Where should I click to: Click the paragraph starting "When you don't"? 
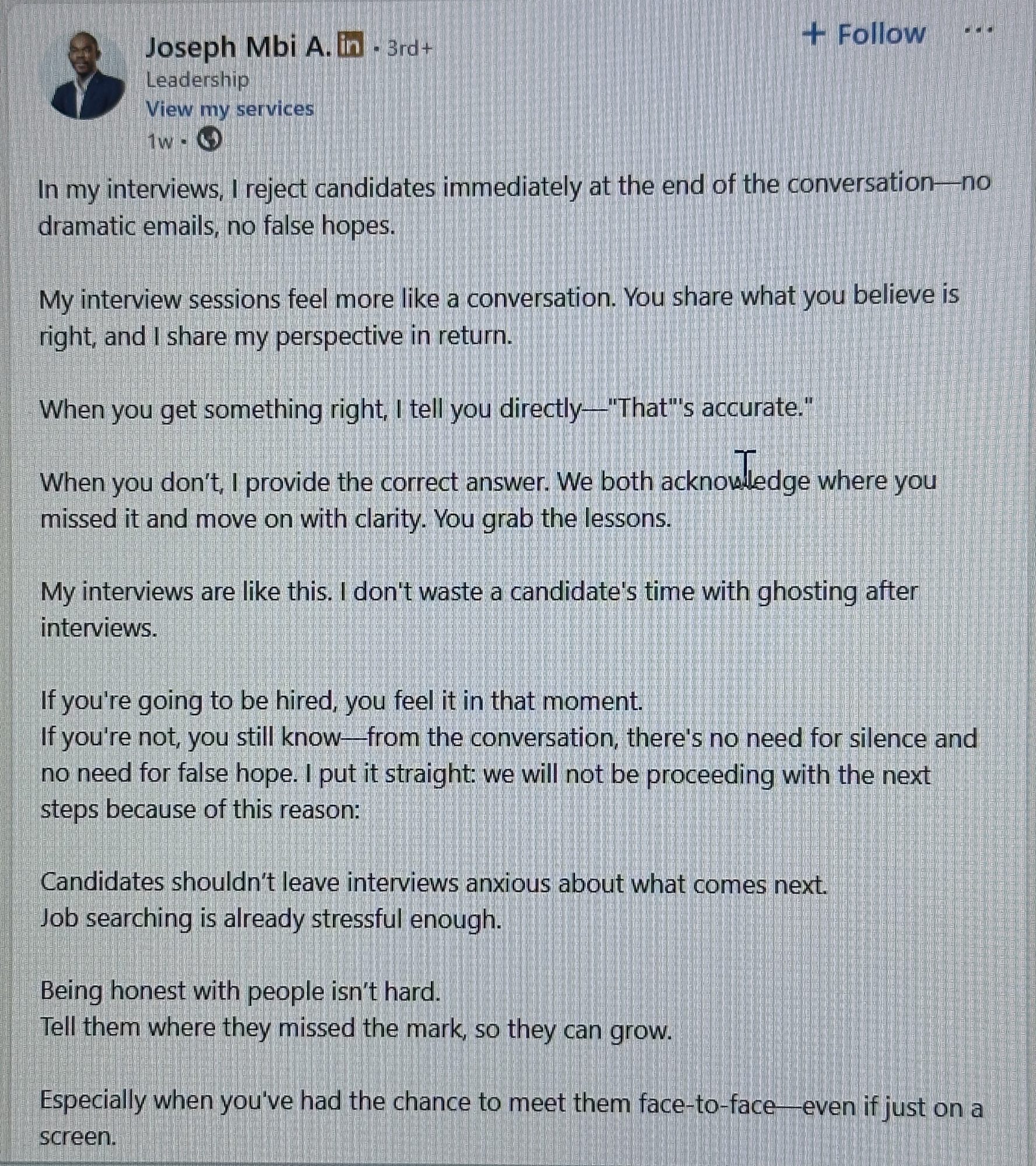tap(487, 500)
